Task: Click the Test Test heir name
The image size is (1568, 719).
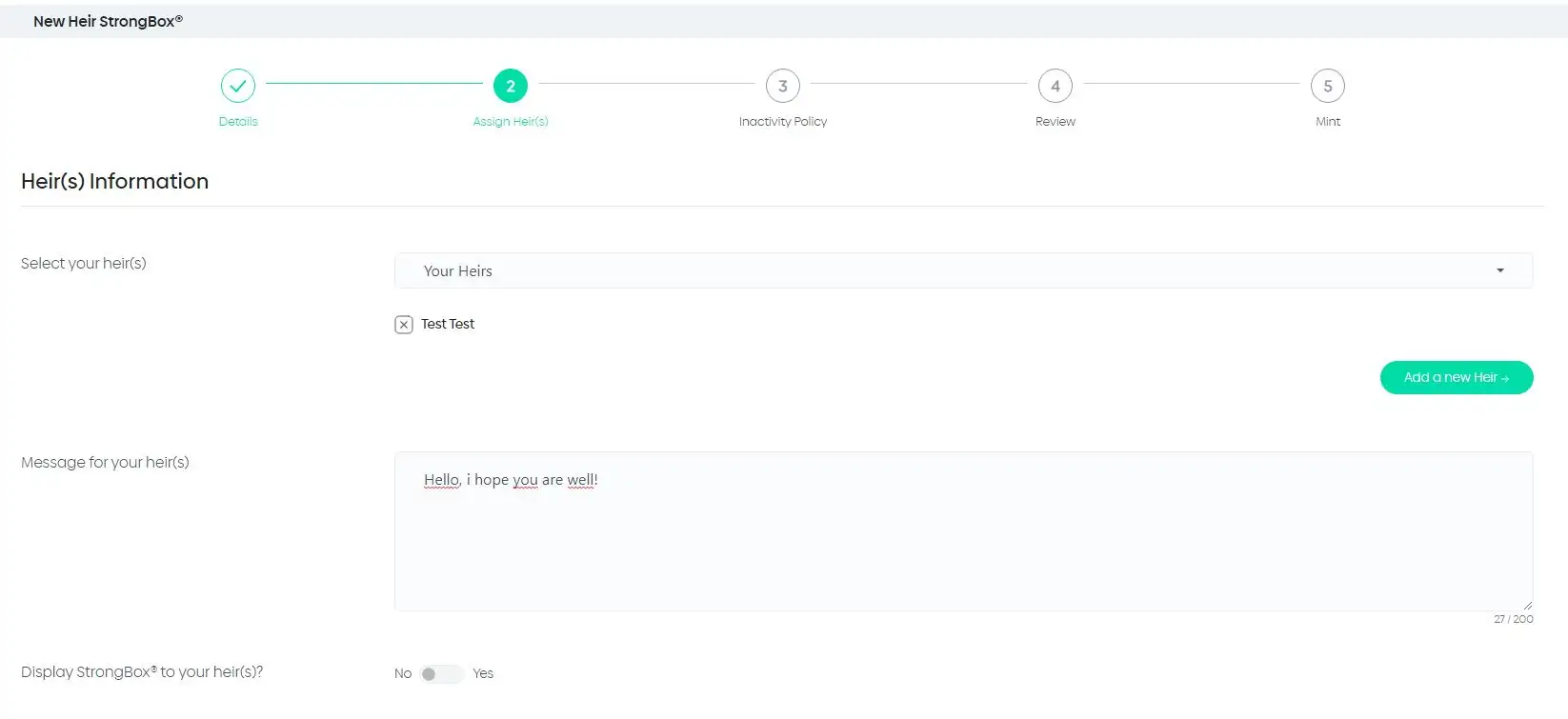Action: (x=448, y=325)
